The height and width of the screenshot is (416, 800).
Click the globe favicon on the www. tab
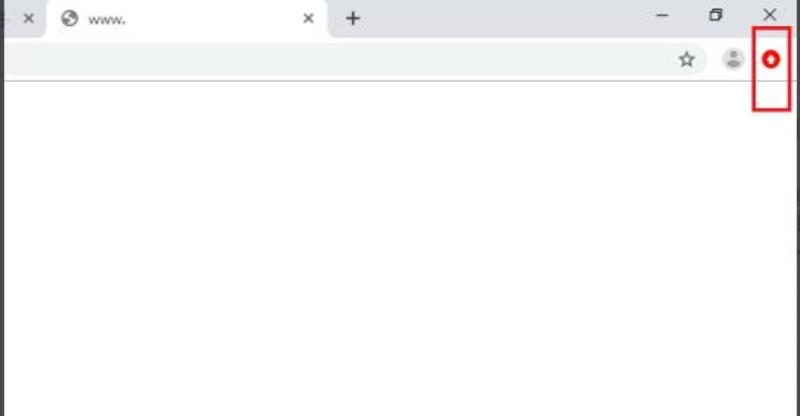(x=69, y=19)
